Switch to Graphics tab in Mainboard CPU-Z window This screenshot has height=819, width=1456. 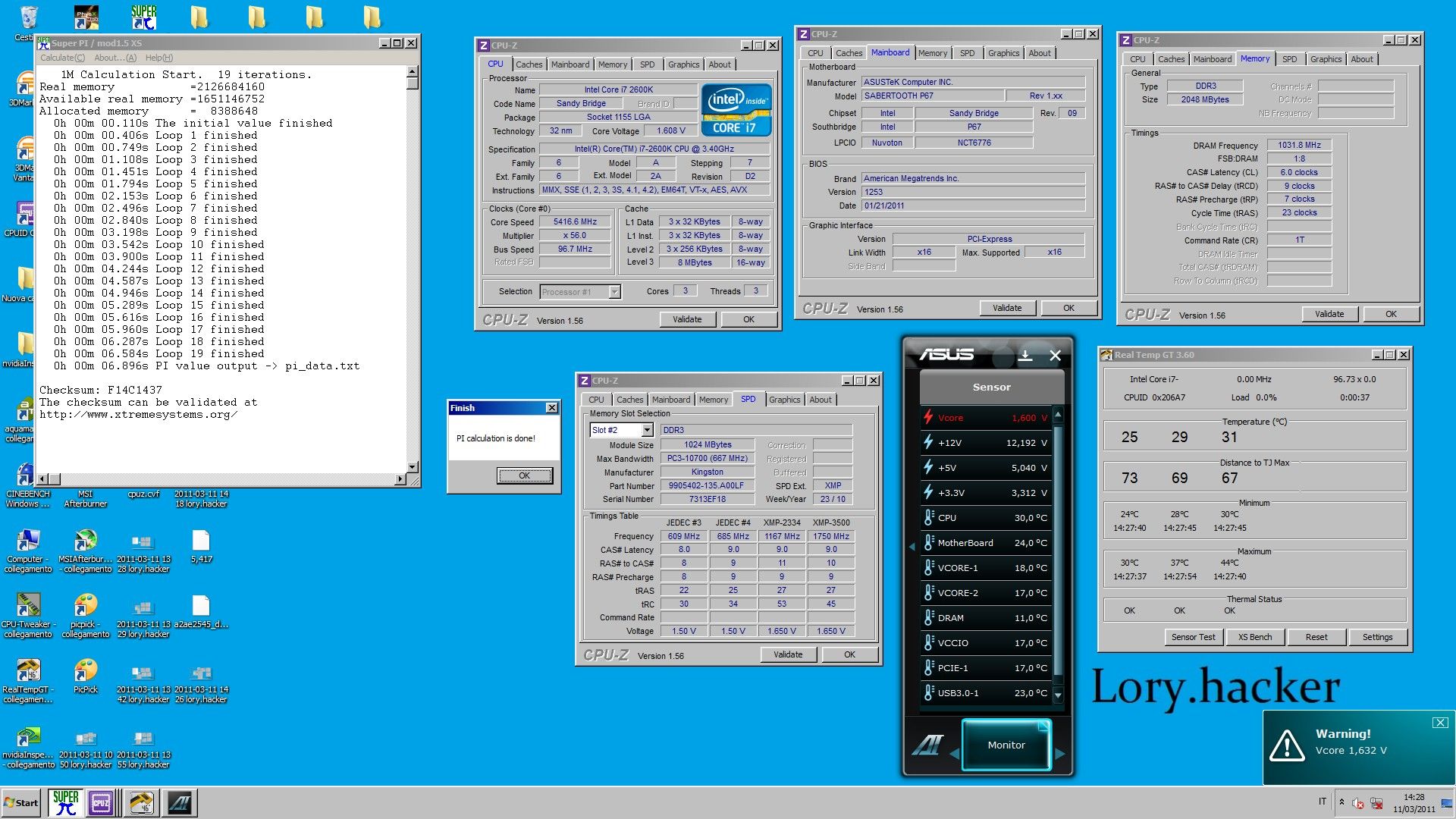click(1003, 53)
